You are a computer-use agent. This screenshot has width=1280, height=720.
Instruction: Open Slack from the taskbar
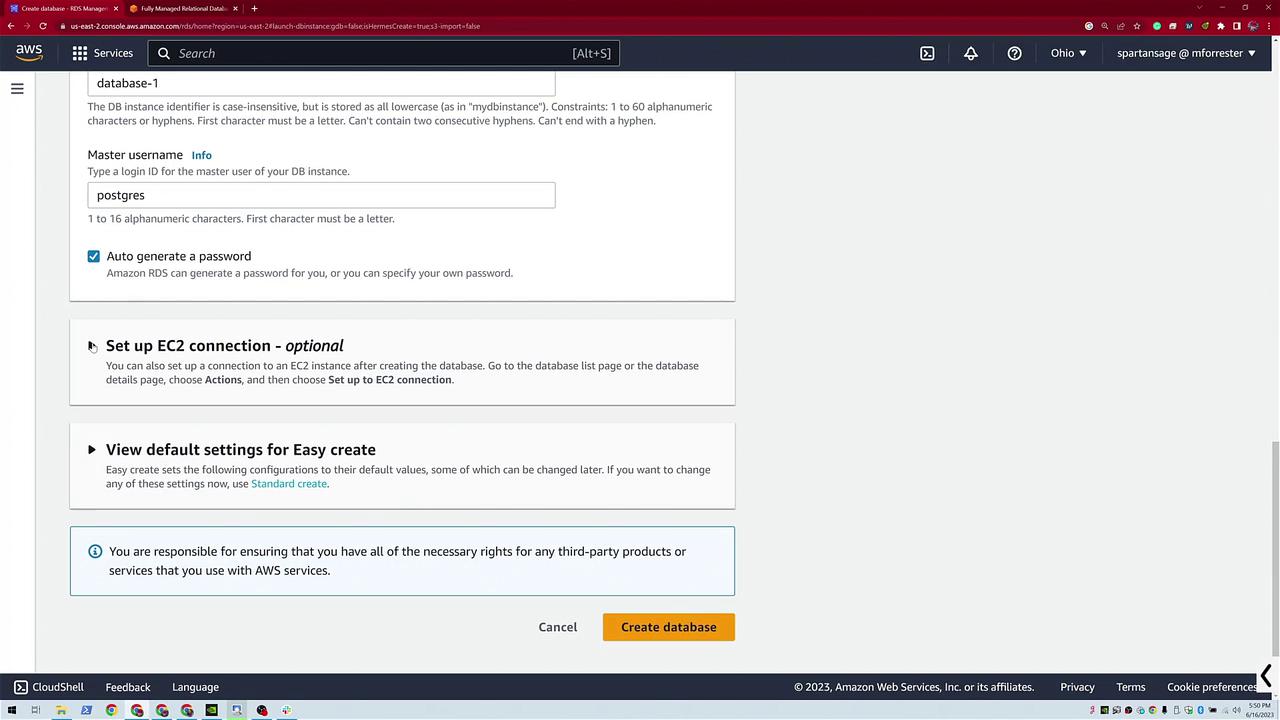(286, 710)
